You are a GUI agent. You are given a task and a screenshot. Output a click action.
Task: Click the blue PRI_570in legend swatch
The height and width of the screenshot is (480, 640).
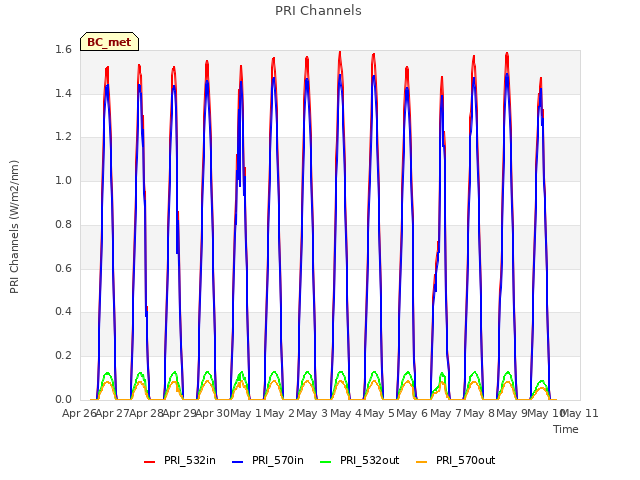[238, 461]
